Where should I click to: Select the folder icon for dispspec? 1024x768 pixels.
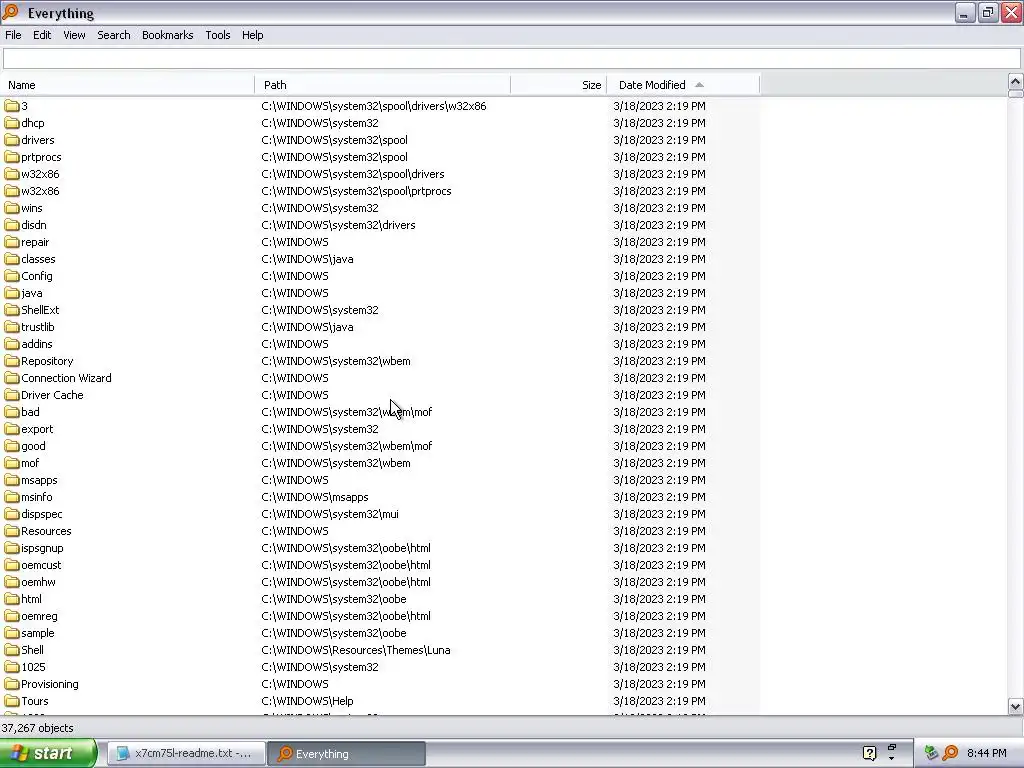(12, 513)
